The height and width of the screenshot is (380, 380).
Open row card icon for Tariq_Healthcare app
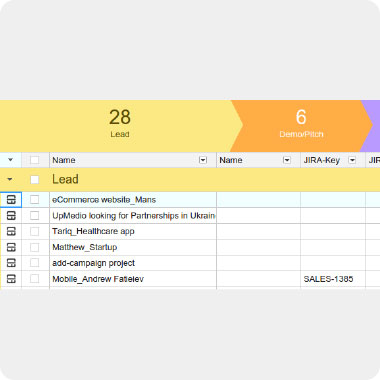click(x=11, y=231)
